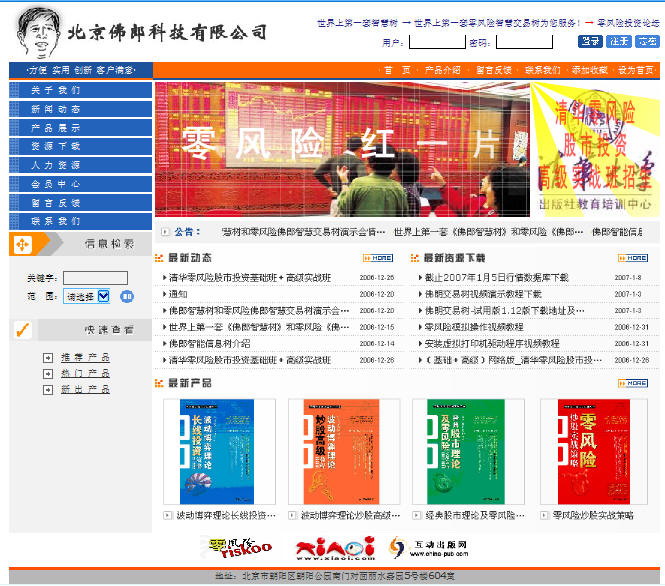
Task: Click the MORE icon for 最新动态
Action: [378, 258]
